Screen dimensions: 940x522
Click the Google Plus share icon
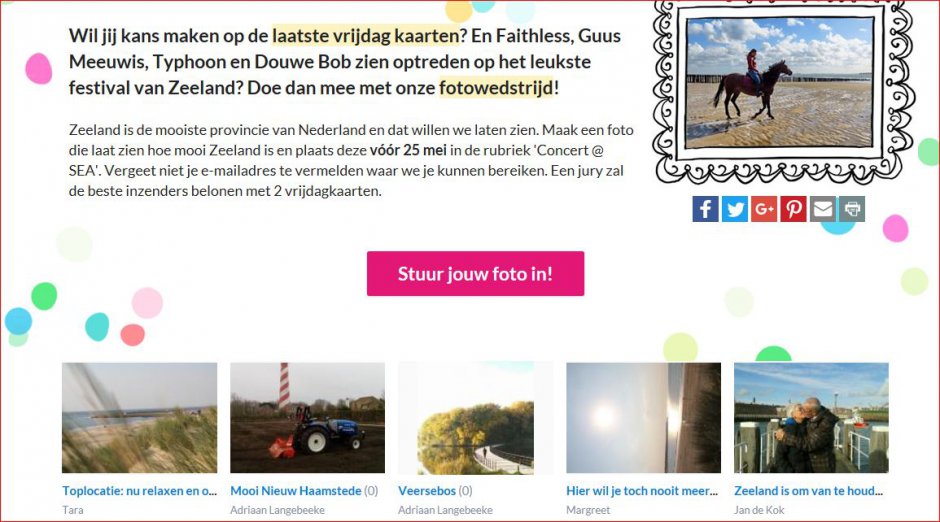coord(764,209)
